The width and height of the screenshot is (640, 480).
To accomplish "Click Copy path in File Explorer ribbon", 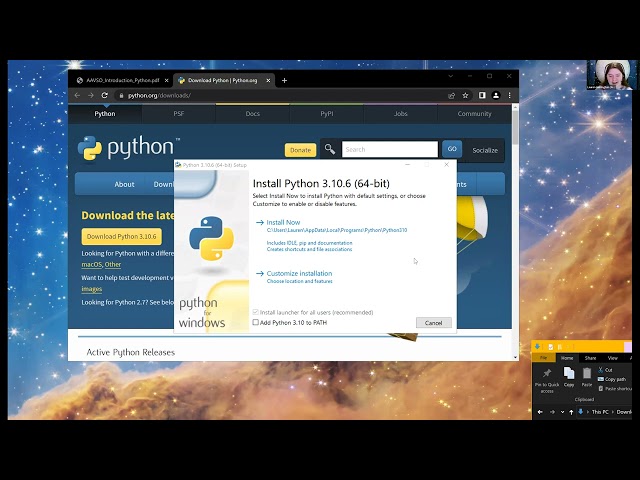I will coord(612,379).
